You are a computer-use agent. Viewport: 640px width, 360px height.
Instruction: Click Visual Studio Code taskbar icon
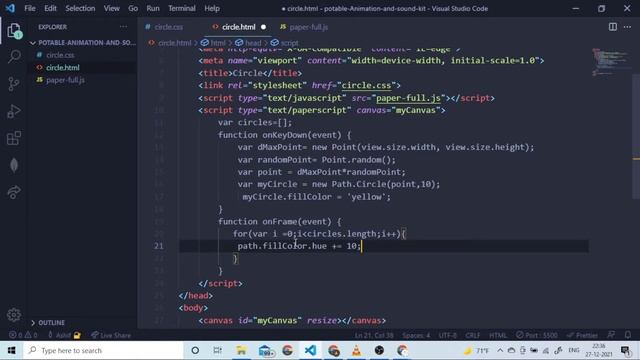pos(310,350)
